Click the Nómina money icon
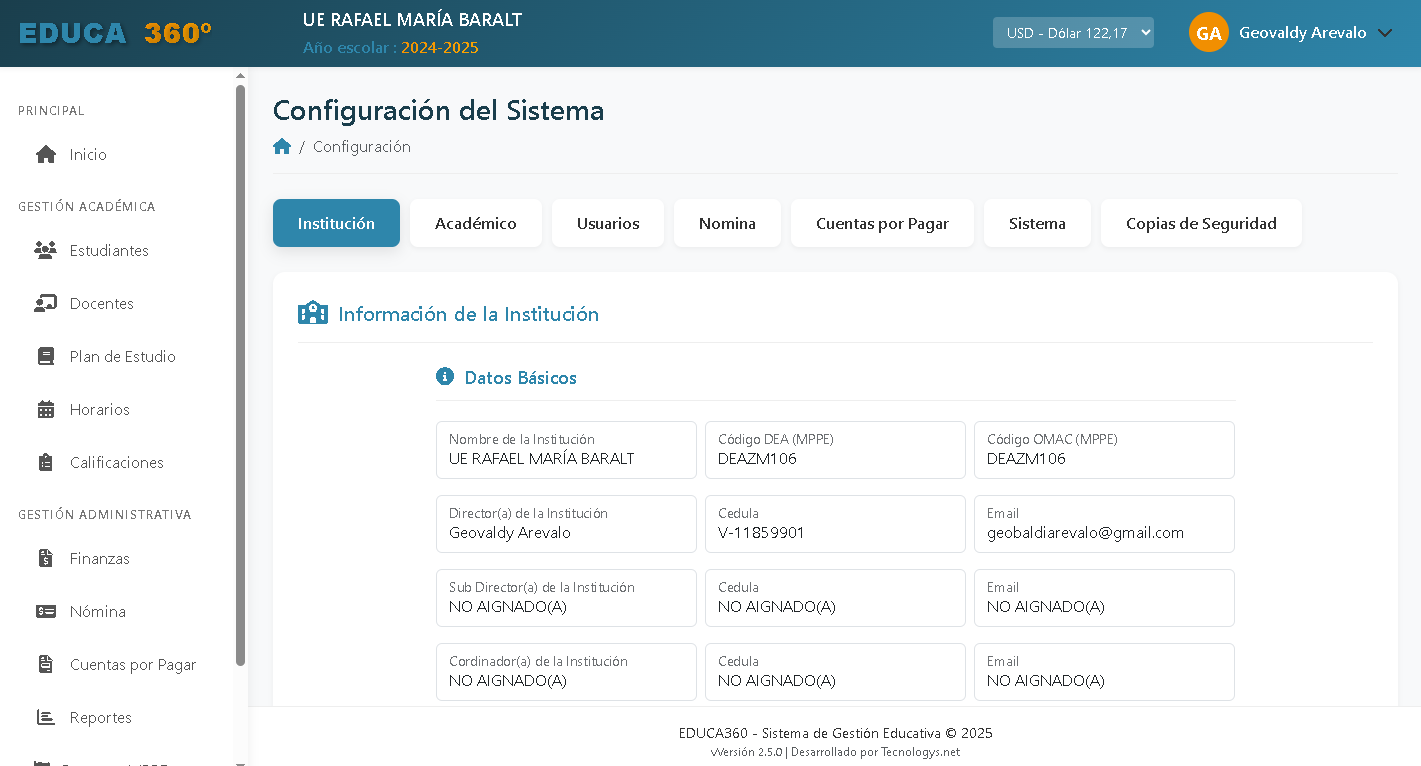The width and height of the screenshot is (1421, 766). tap(46, 612)
